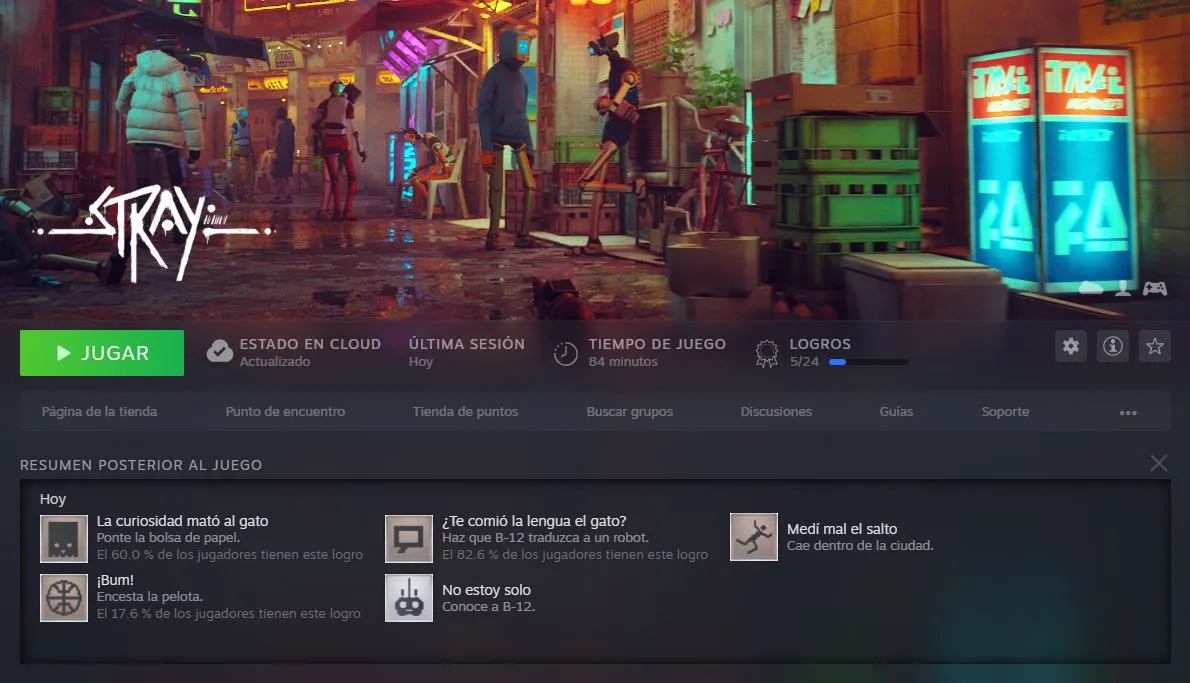Click the achievements ribbon badge icon

click(767, 353)
